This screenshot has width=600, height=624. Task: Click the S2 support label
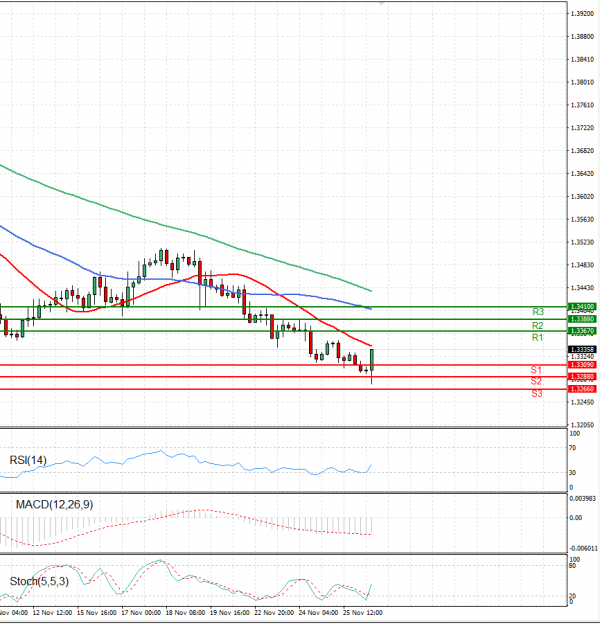coord(536,381)
